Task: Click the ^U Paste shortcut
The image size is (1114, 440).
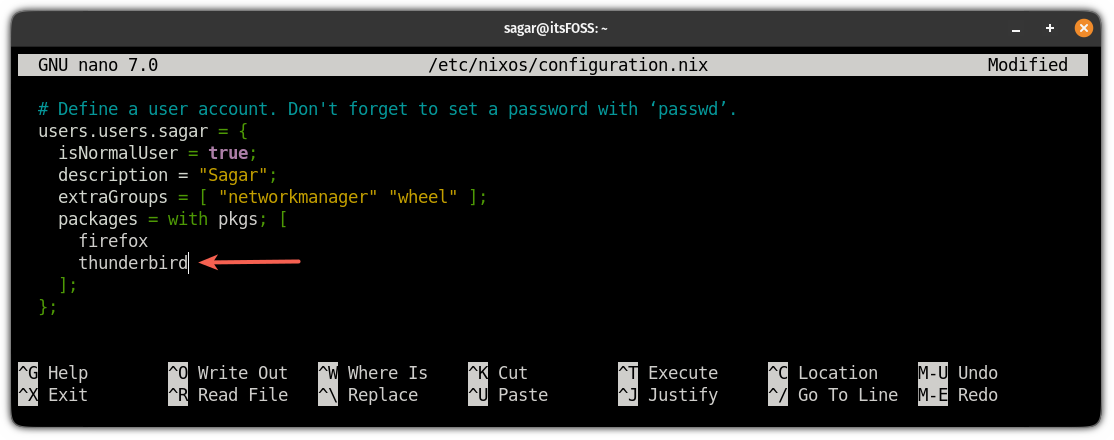Action: (x=508, y=395)
